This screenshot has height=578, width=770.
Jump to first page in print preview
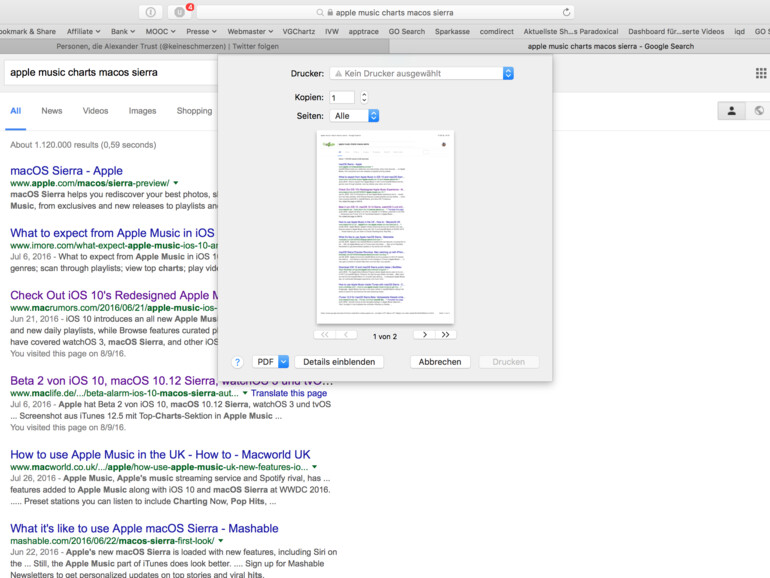pos(325,335)
